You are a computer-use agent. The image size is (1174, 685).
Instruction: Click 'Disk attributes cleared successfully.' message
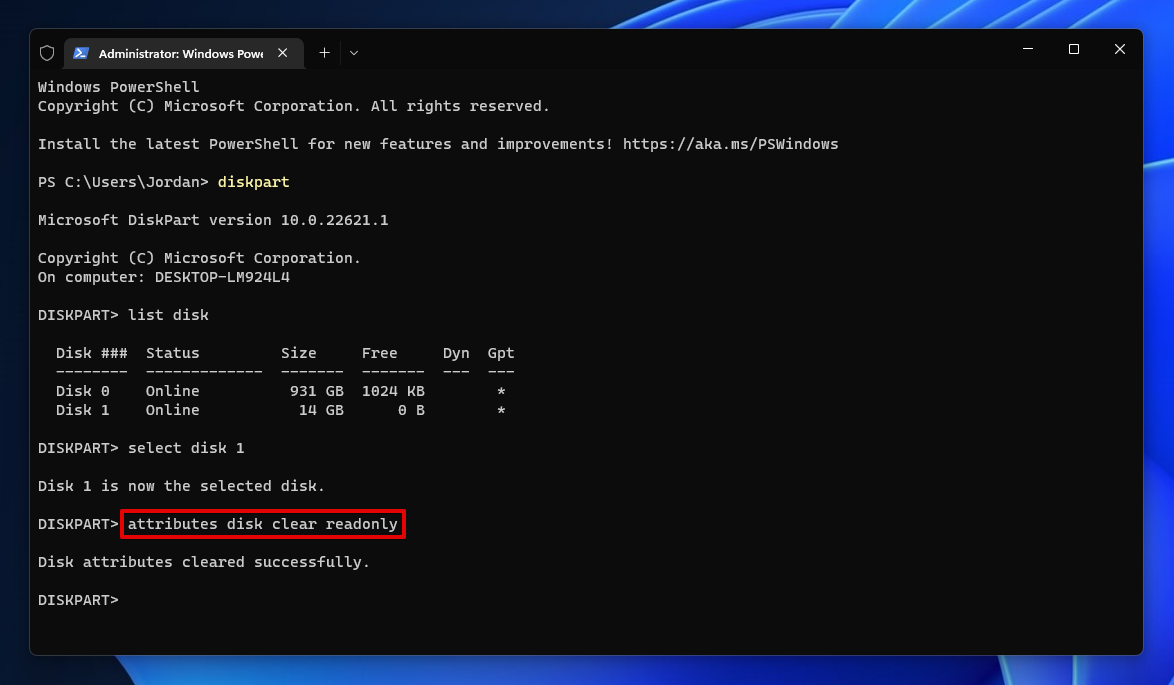click(204, 562)
